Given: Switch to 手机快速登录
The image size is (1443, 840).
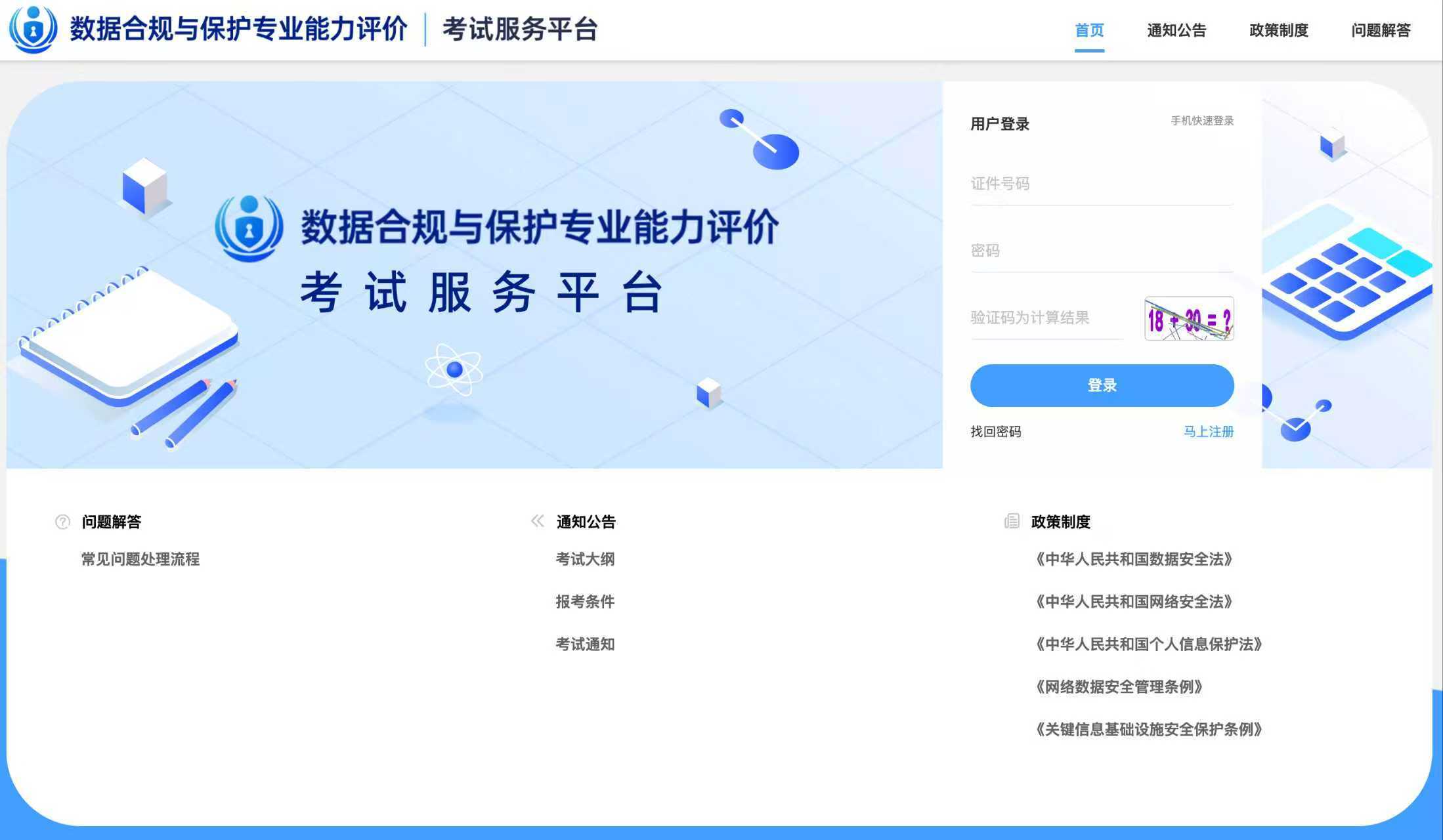Looking at the screenshot, I should pyautogui.click(x=1201, y=121).
